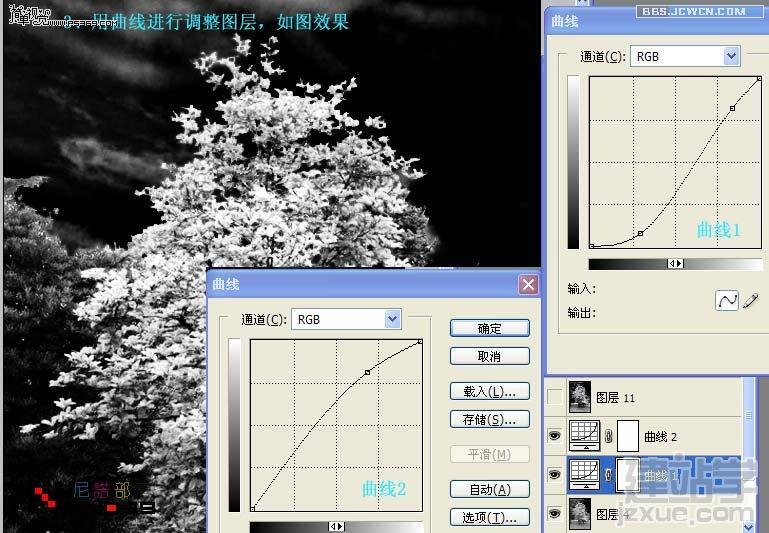Click the 曲线1 dialog title bar text
The width and height of the screenshot is (769, 533).
(x=565, y=22)
